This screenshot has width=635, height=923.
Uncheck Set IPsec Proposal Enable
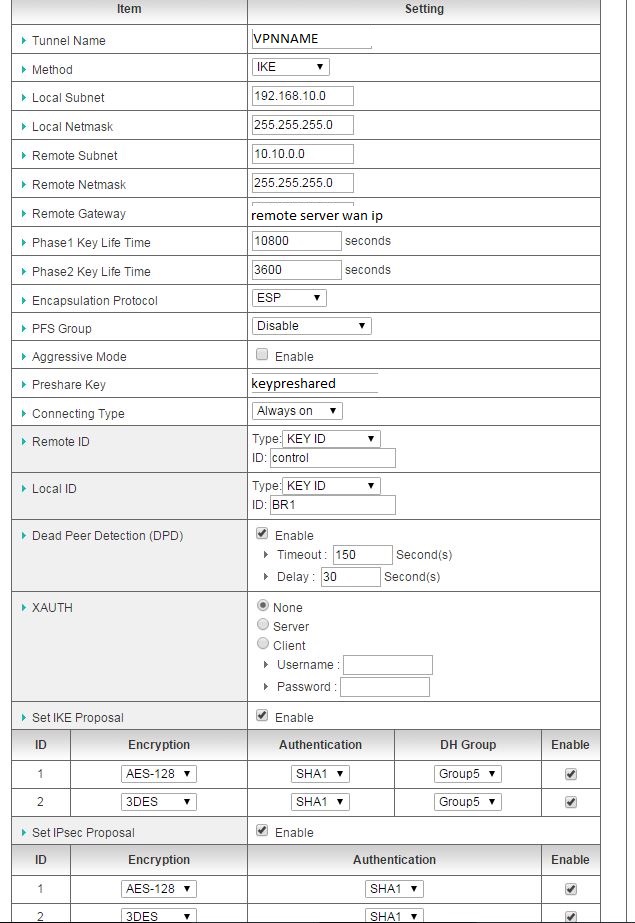(x=262, y=831)
